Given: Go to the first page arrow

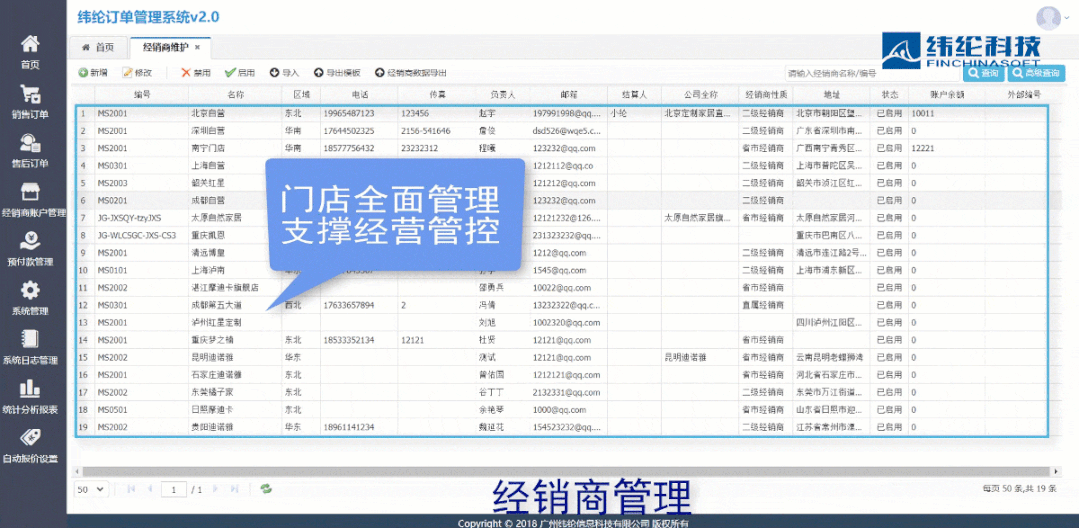Looking at the screenshot, I should coord(131,489).
